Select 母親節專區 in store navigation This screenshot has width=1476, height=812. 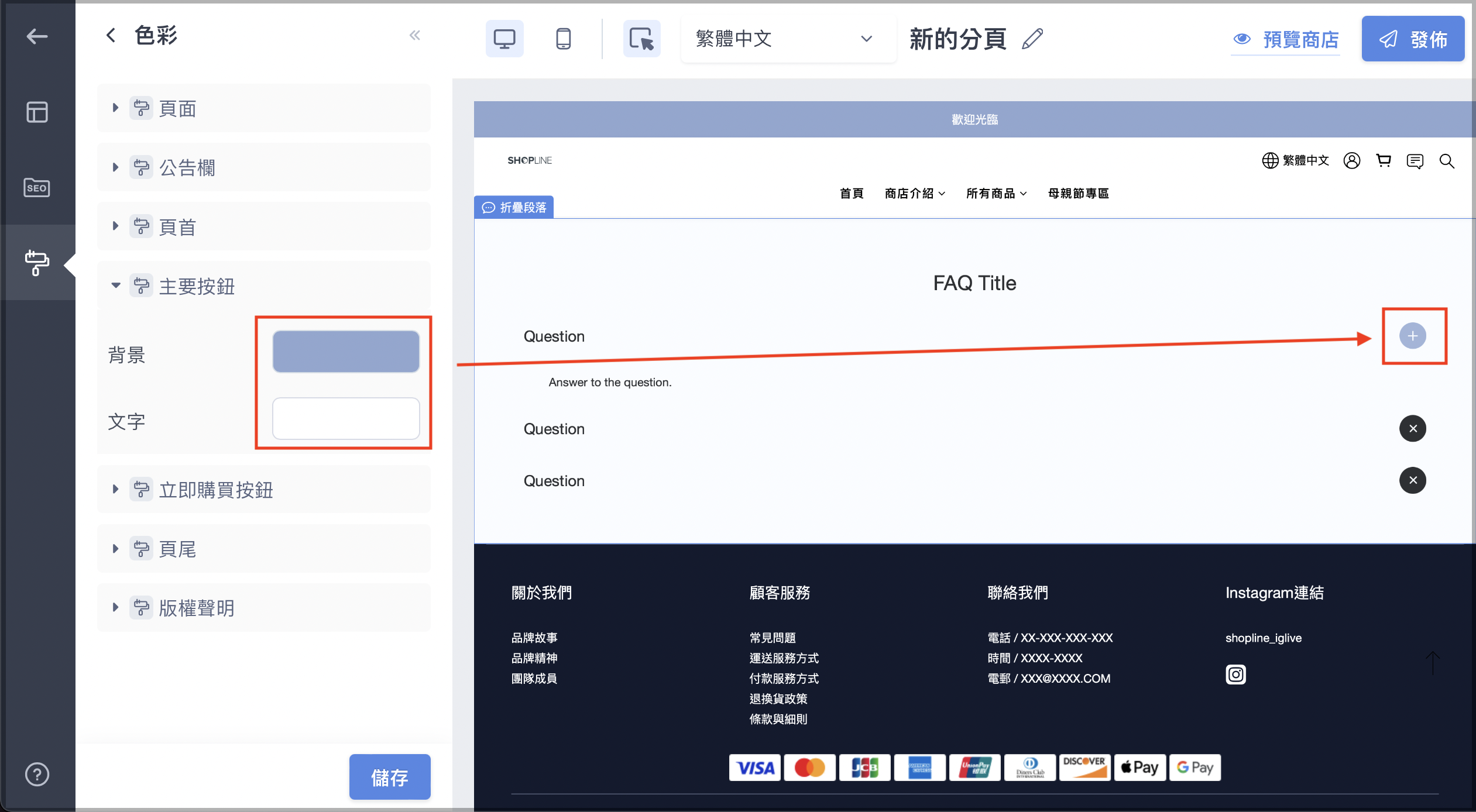1078,194
